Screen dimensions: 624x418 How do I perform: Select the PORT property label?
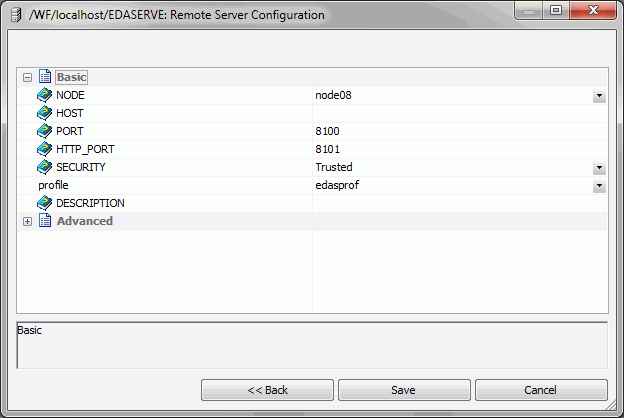click(x=70, y=131)
